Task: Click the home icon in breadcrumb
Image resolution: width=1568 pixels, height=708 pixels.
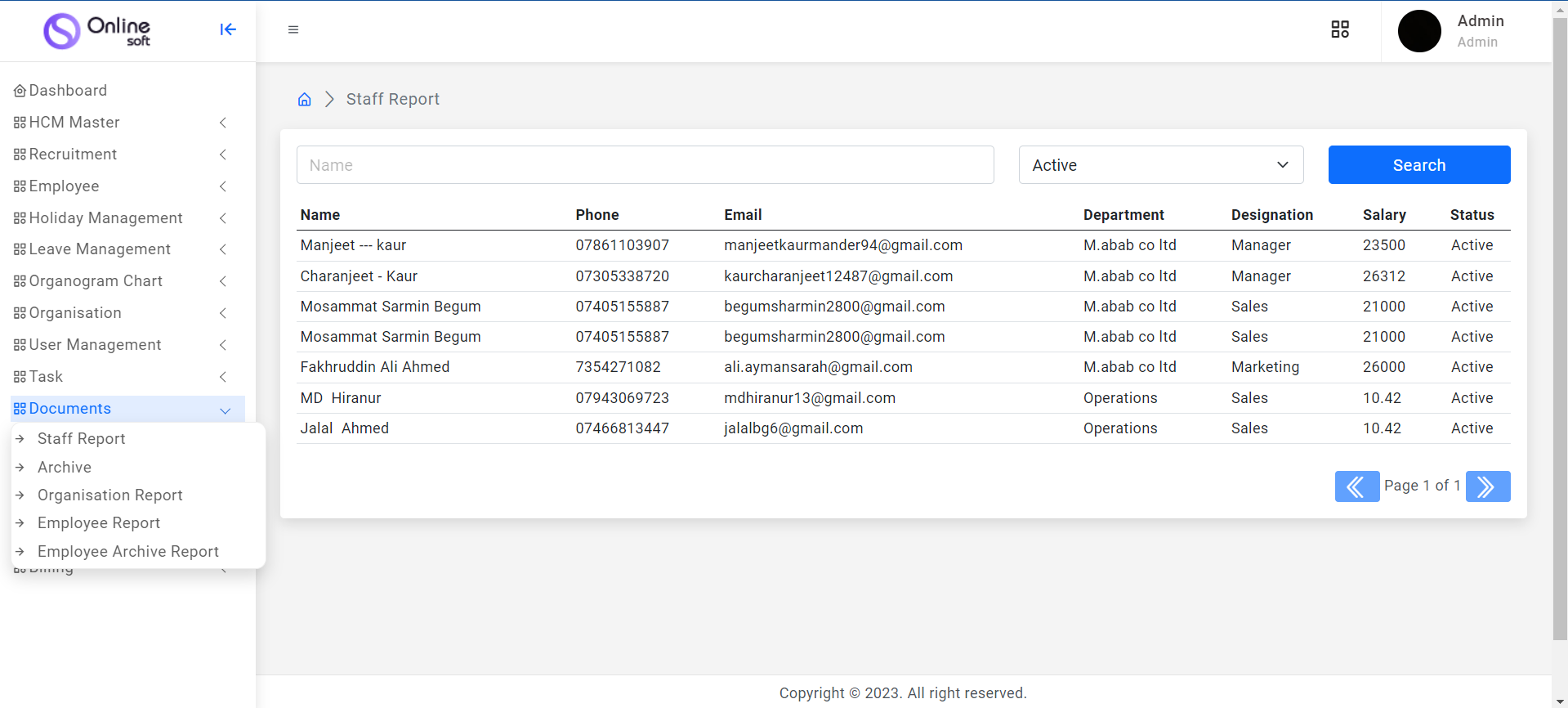Action: [304, 100]
